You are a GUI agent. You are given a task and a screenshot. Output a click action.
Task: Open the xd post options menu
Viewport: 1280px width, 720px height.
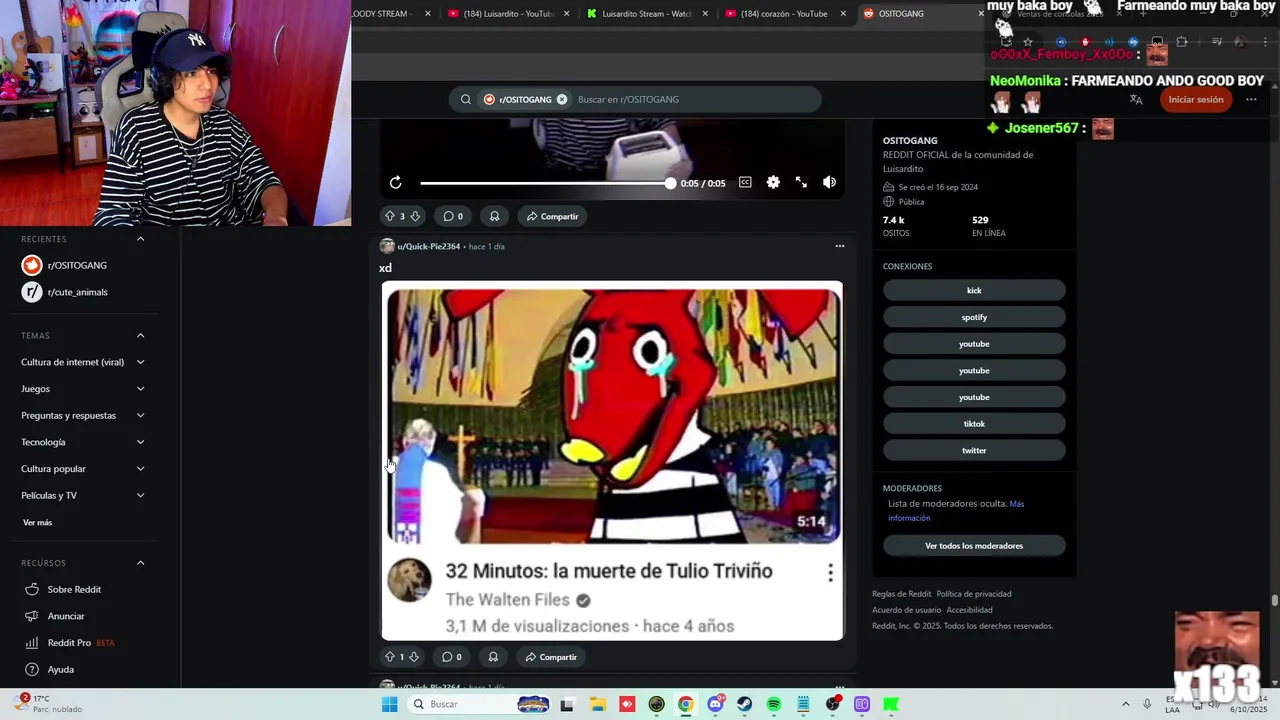(x=840, y=246)
